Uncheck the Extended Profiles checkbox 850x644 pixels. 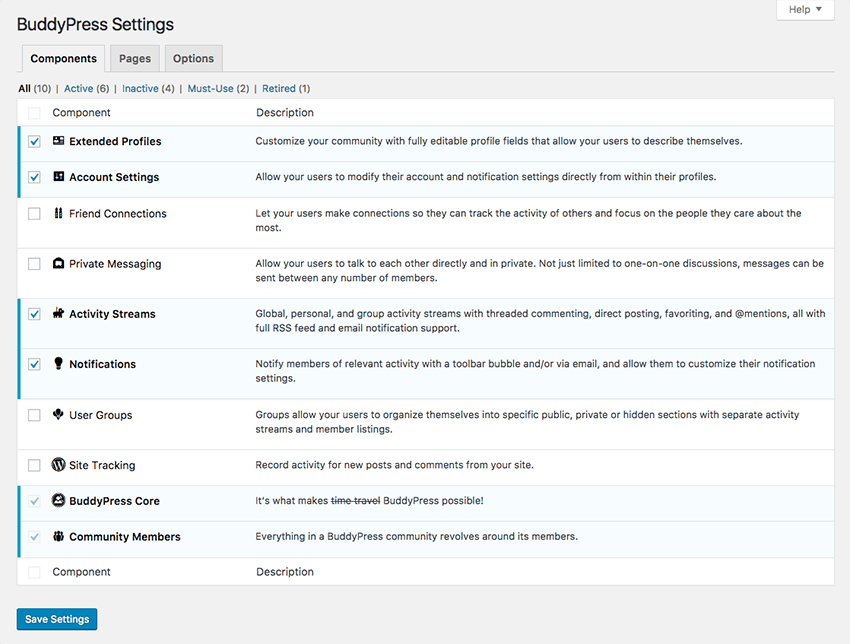click(x=34, y=141)
